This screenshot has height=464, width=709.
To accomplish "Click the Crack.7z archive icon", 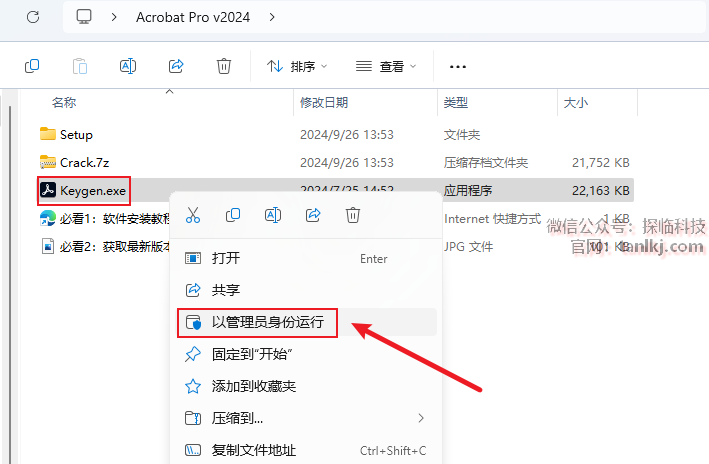I will (x=47, y=162).
